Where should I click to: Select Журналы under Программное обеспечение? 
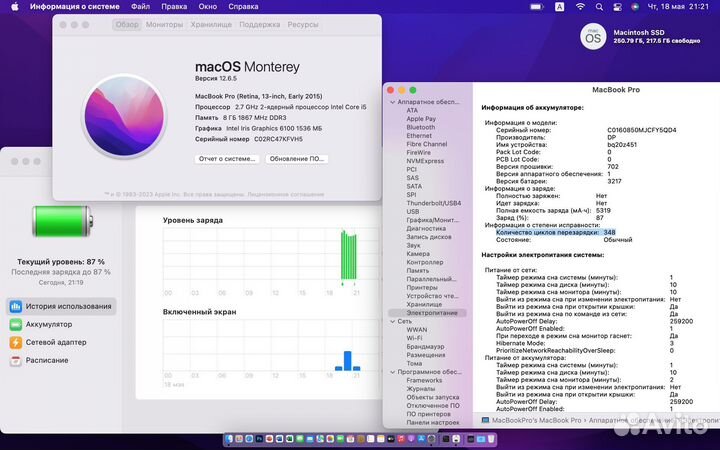421,388
